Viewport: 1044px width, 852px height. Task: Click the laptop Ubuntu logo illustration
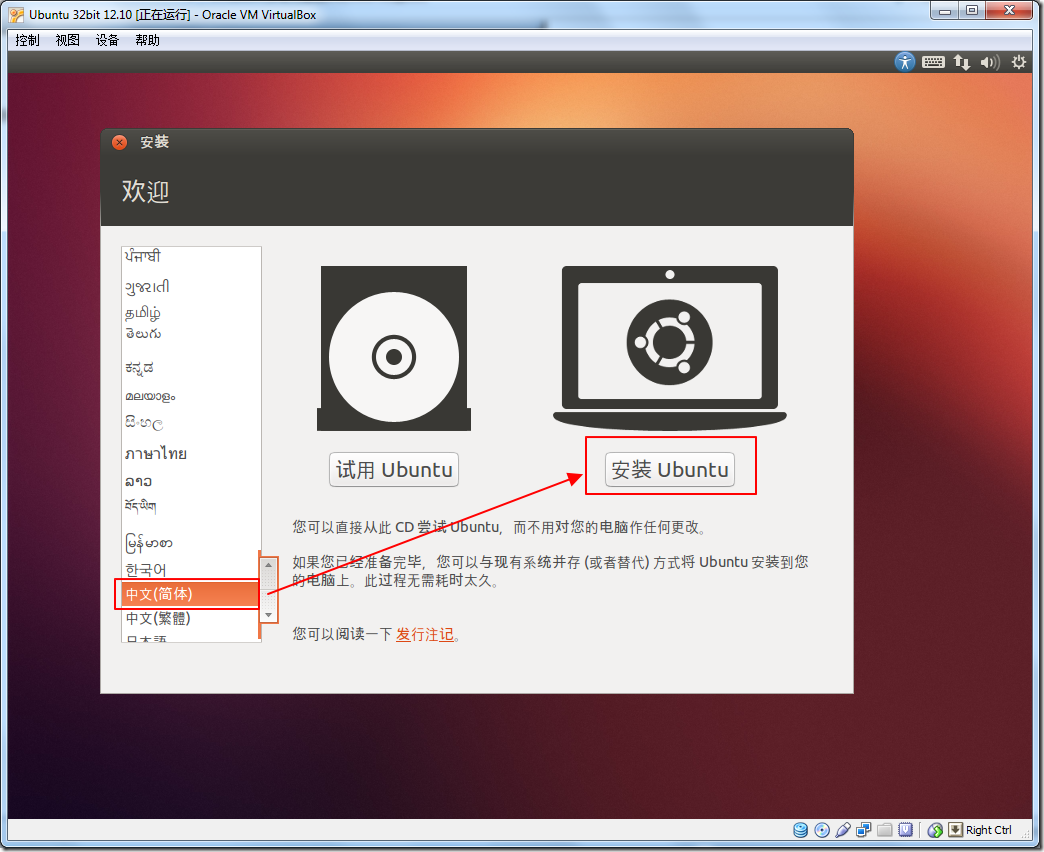[x=670, y=348]
